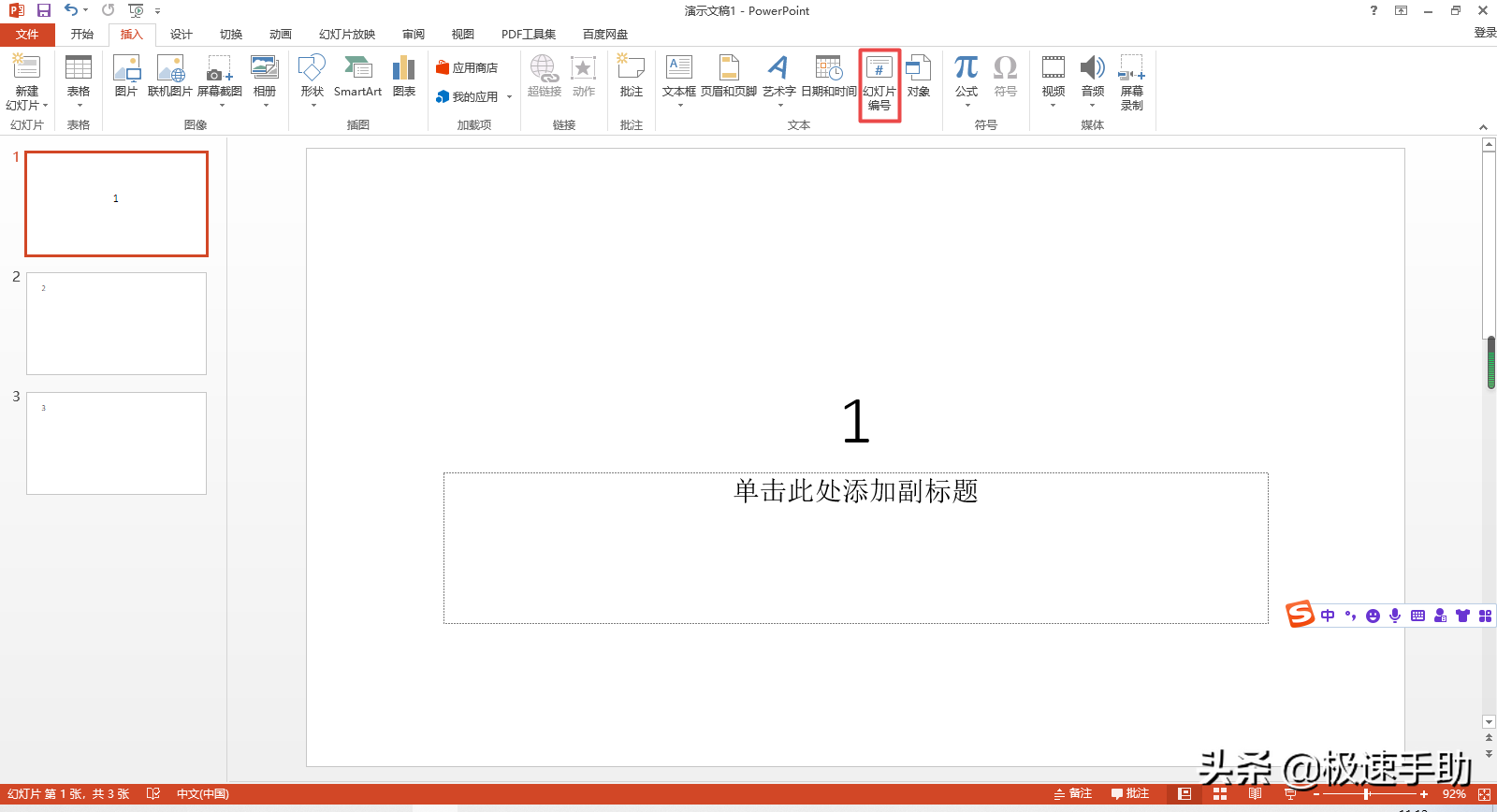This screenshot has width=1497, height=812.
Task: Zoom out with the minus button
Action: (1315, 793)
